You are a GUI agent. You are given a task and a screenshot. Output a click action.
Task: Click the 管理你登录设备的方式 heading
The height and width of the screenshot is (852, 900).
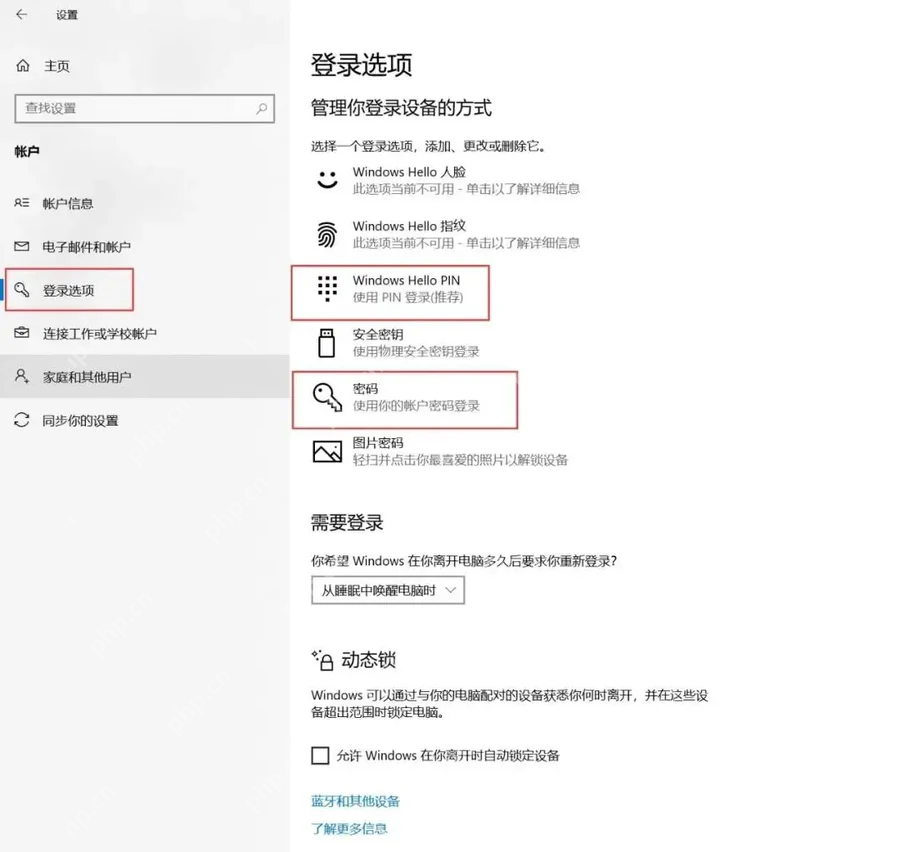[401, 108]
